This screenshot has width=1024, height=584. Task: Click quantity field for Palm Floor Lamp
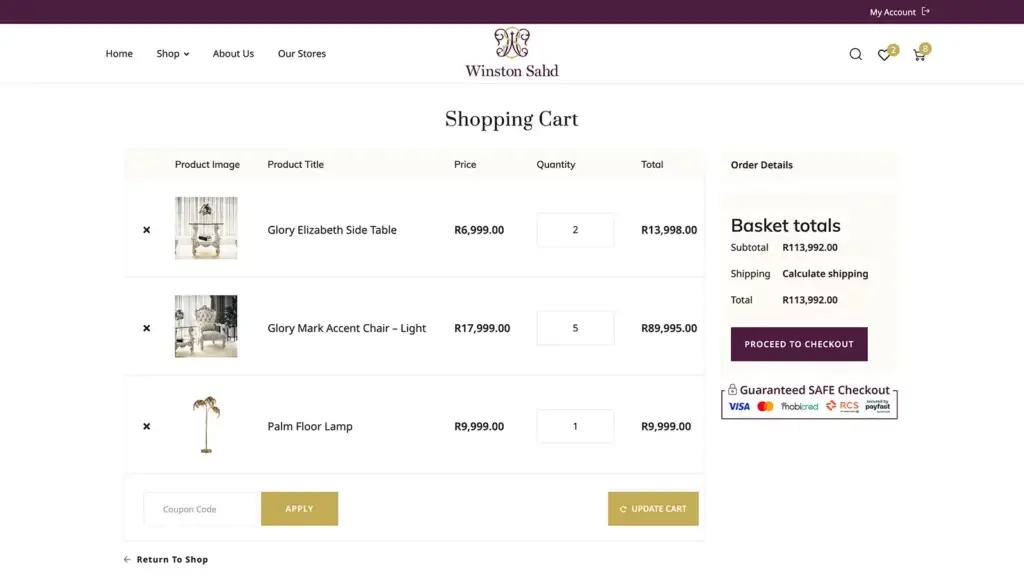pos(575,426)
